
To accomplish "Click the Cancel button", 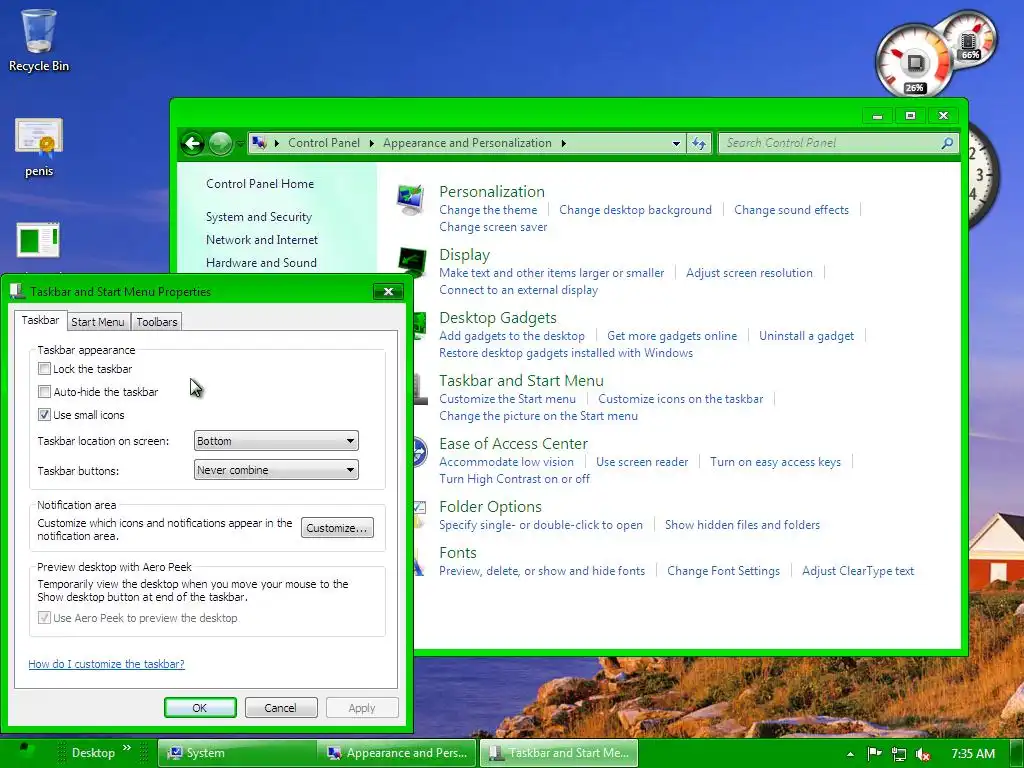I will click(x=280, y=707).
